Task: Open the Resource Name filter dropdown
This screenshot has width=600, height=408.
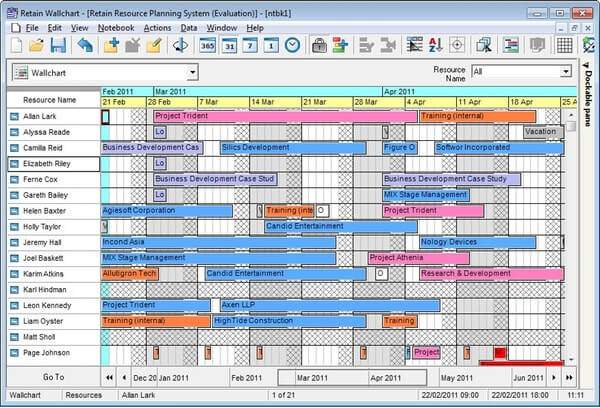Action: (566, 72)
